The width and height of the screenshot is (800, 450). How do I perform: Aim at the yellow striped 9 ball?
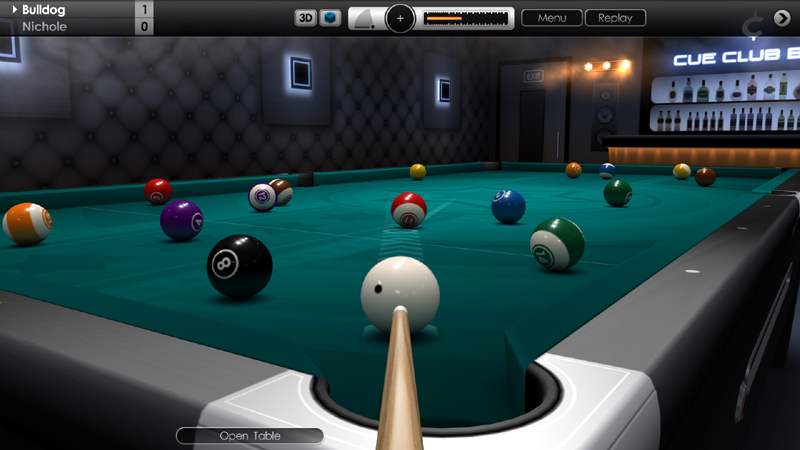pyautogui.click(x=682, y=171)
